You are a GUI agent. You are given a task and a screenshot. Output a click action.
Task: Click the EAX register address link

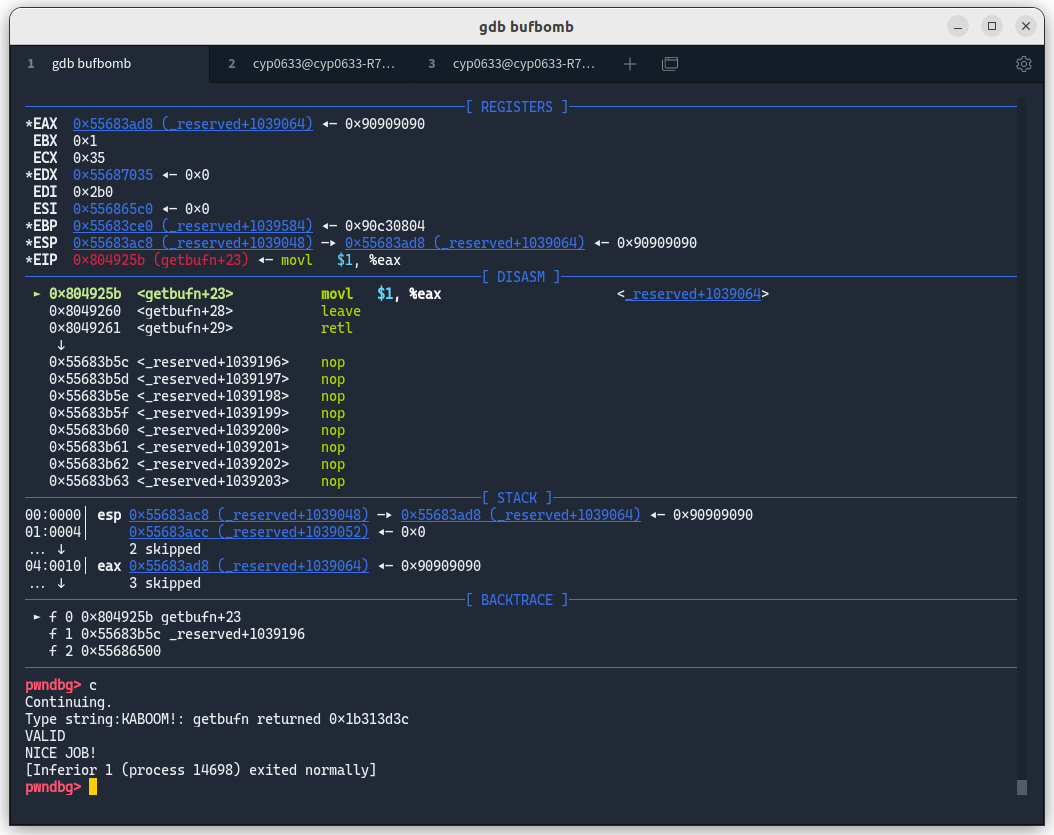[x=193, y=124]
